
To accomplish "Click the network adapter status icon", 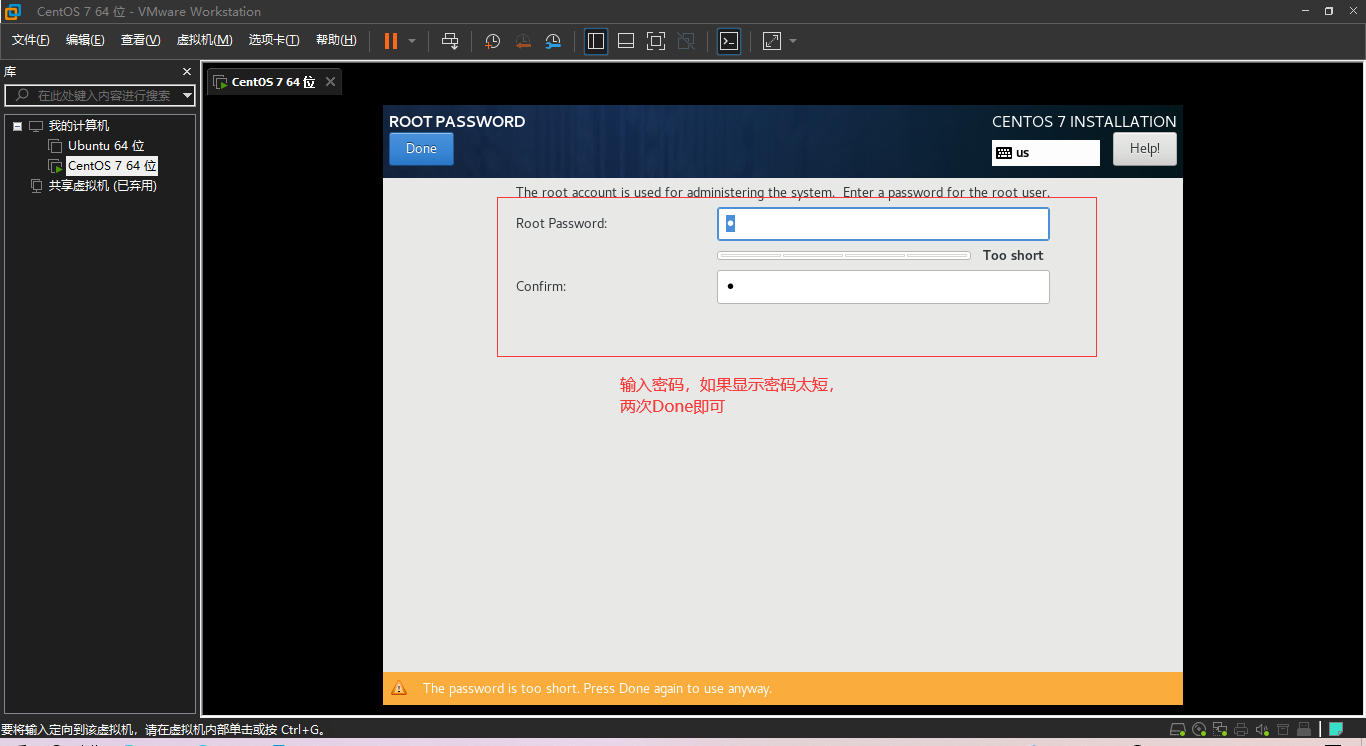I will pyautogui.click(x=1220, y=729).
